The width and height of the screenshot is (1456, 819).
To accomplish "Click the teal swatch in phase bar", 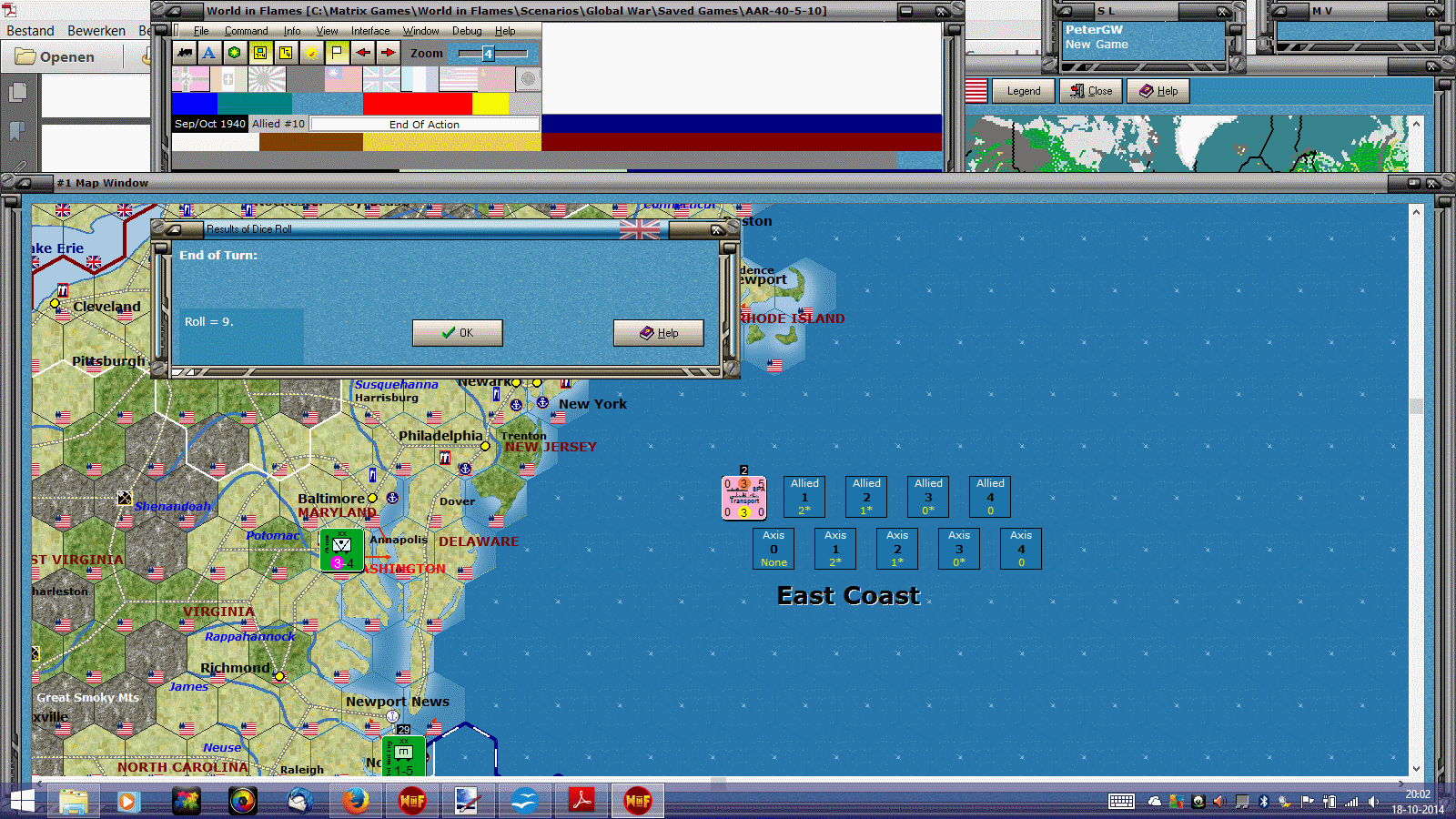I will [x=255, y=104].
